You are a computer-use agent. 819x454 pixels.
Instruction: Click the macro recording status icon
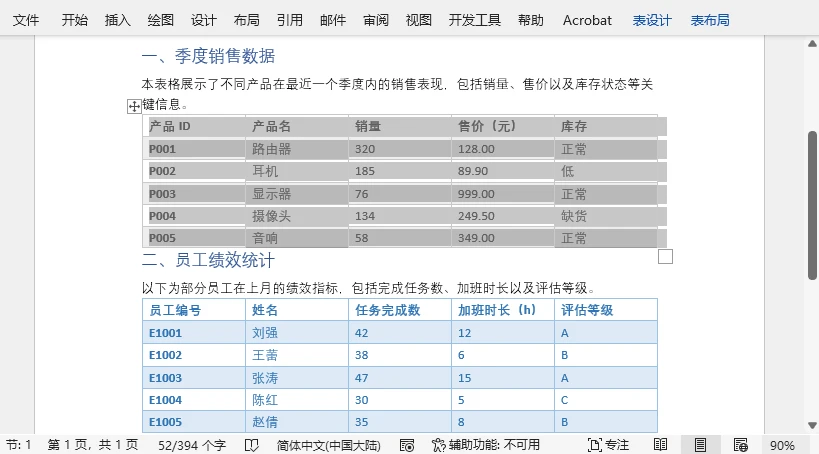click(x=407, y=445)
